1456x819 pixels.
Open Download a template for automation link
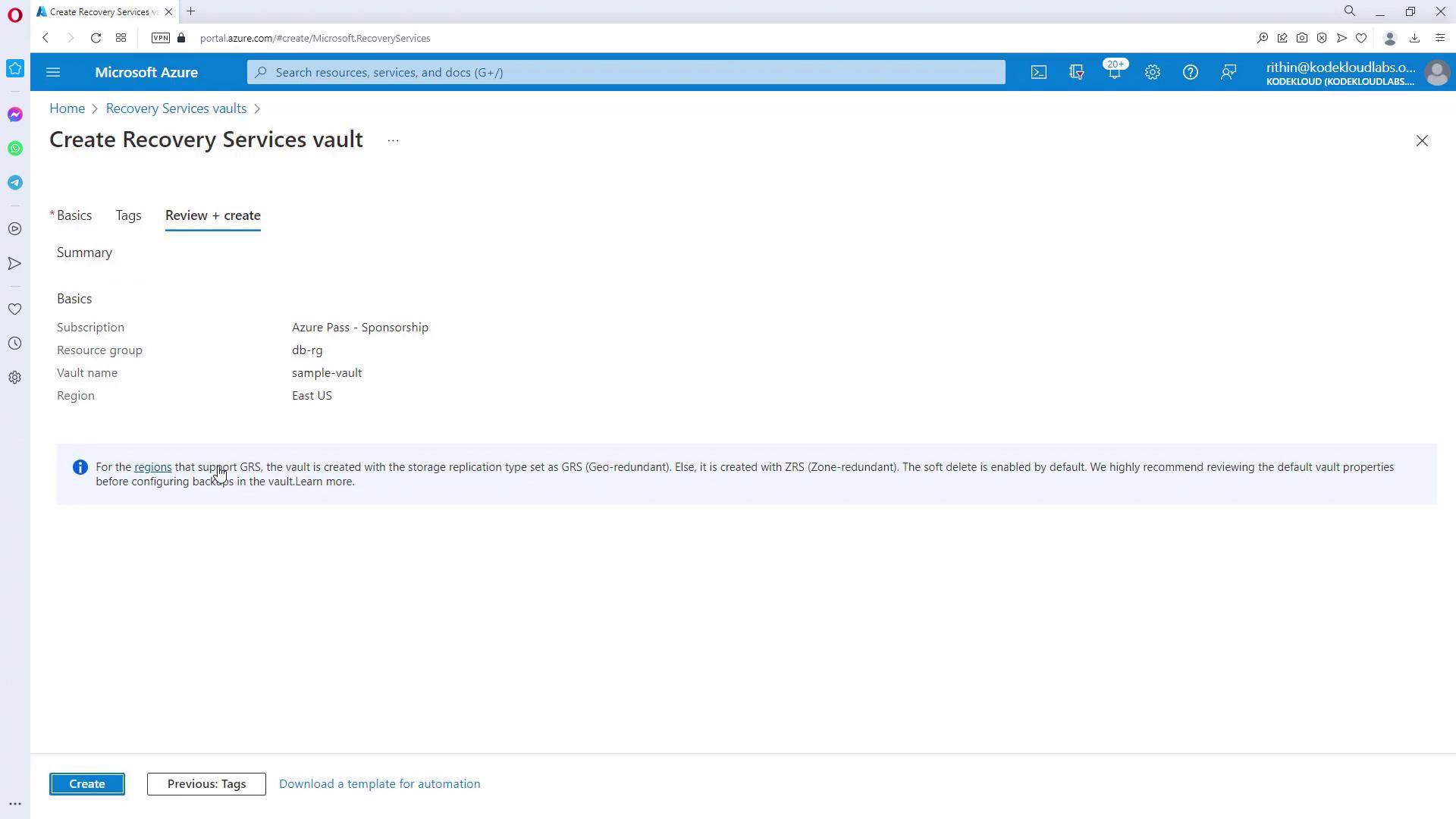tap(379, 784)
